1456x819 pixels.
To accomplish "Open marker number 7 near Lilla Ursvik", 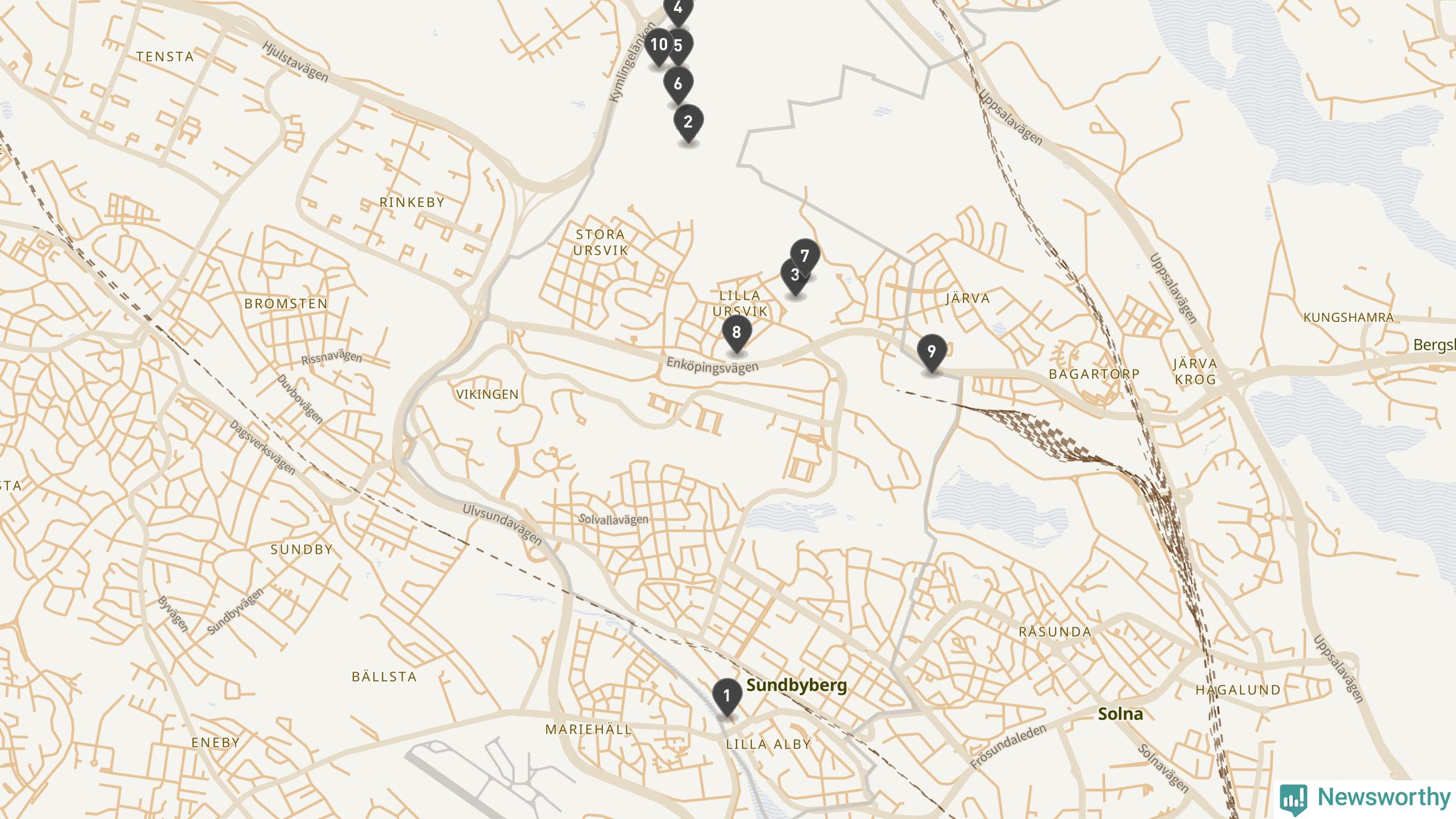I will click(805, 257).
